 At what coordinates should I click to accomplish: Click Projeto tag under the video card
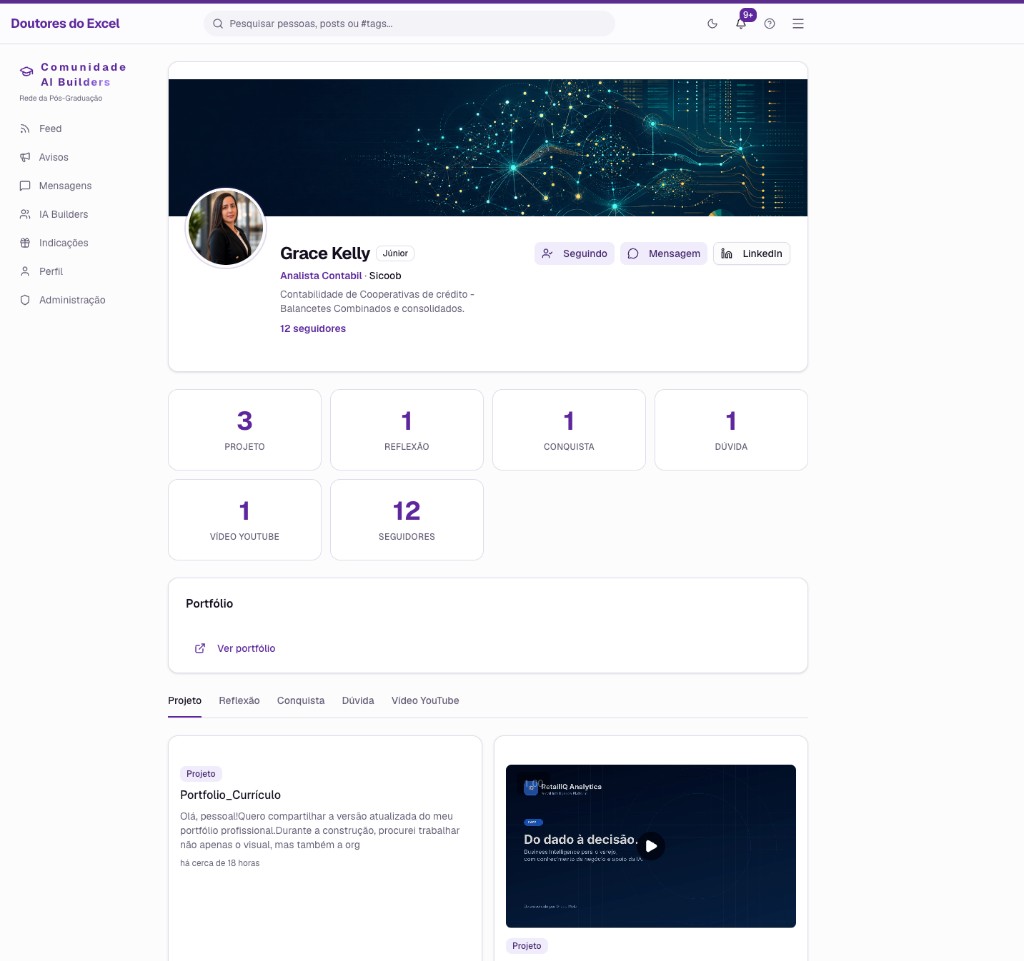coord(527,946)
